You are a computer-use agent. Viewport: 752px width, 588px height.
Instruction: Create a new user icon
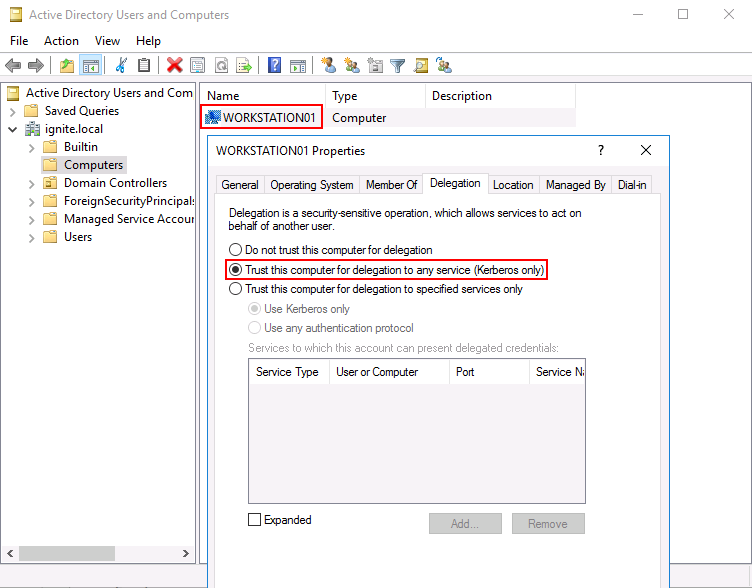pyautogui.click(x=329, y=65)
